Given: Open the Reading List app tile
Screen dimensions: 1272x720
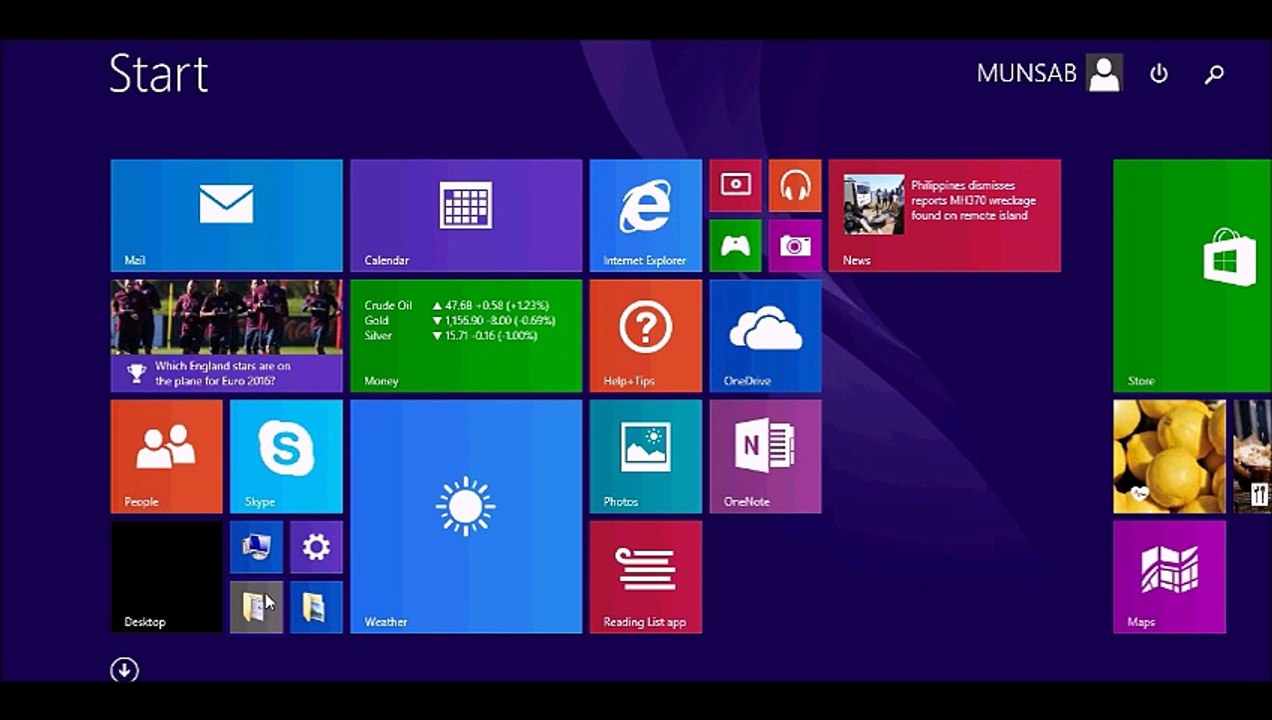Looking at the screenshot, I should tap(645, 577).
